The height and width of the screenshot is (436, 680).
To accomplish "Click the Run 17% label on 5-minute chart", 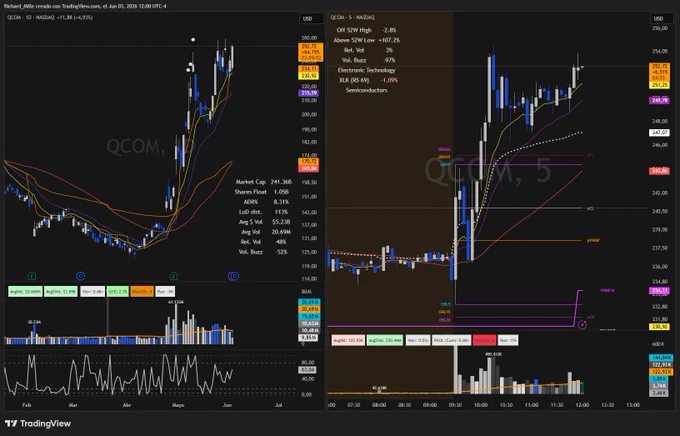I will 508,341.
